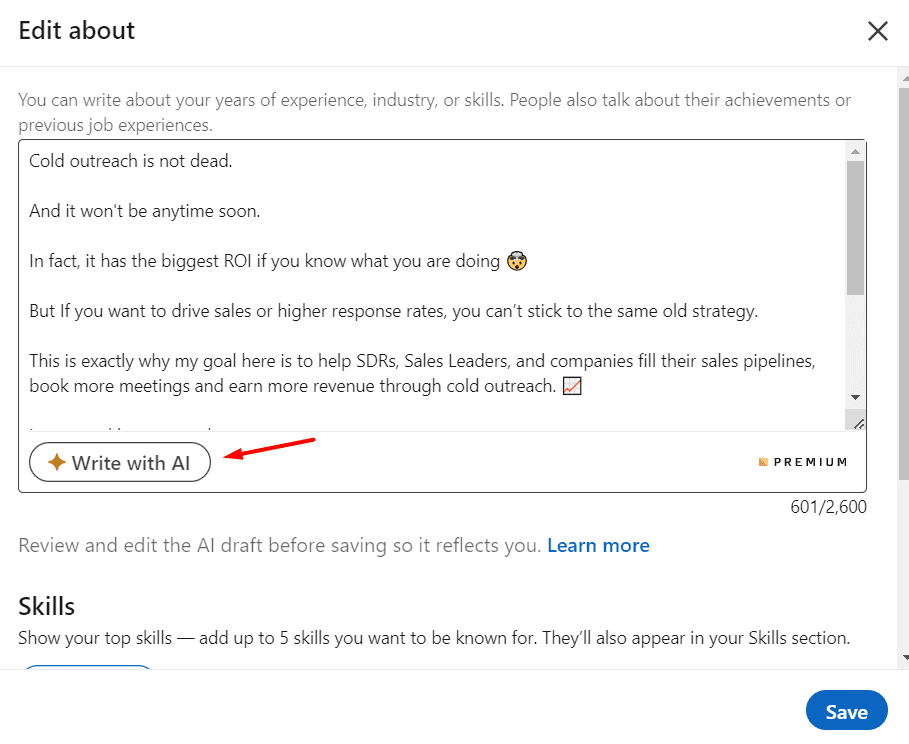
Task: Click the sparkle icon in Write with AI
Action: [57, 462]
